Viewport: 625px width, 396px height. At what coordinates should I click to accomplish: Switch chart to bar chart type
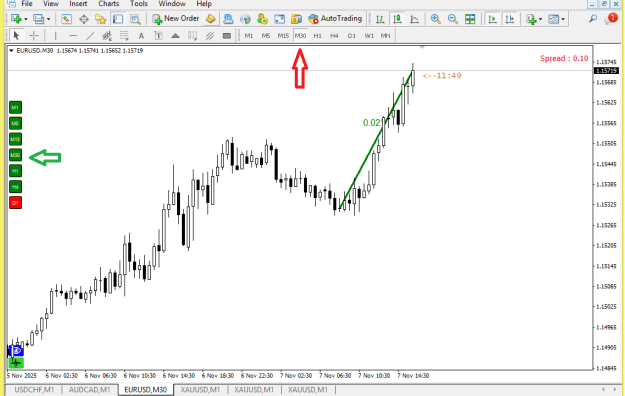click(x=380, y=19)
